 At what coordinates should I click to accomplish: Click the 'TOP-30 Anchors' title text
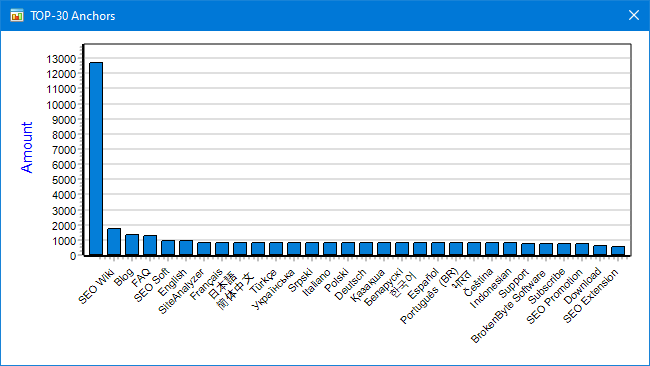(x=73, y=16)
